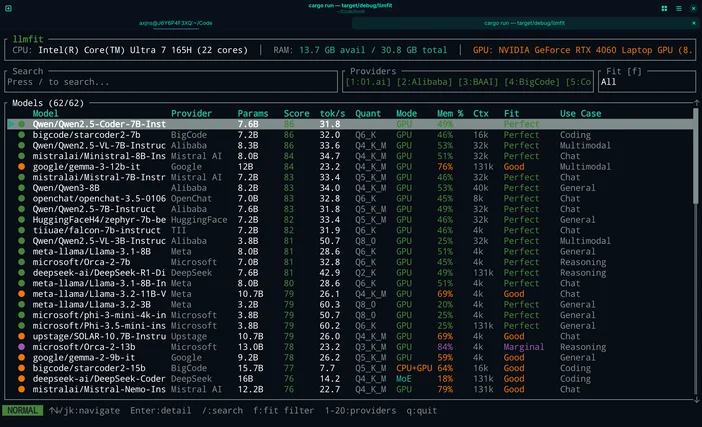Viewport: 702px width, 427px height.
Task: Toggle the Alibaba provider filter
Action: click(425, 82)
